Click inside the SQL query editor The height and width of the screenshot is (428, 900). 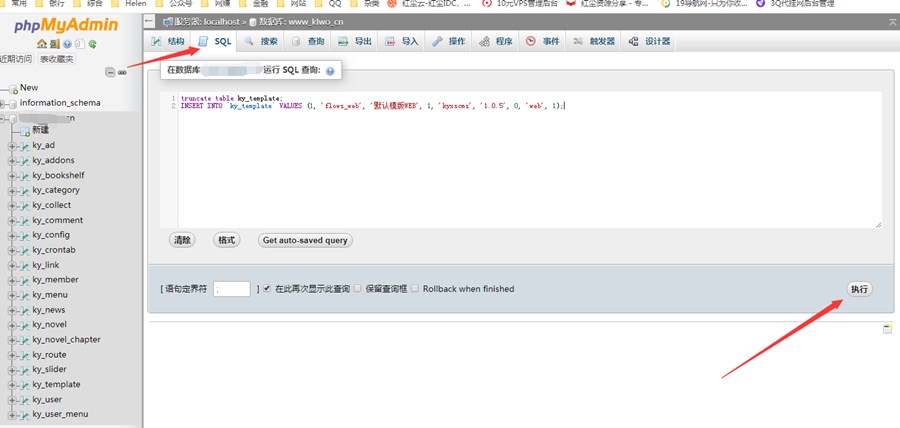[x=529, y=160]
